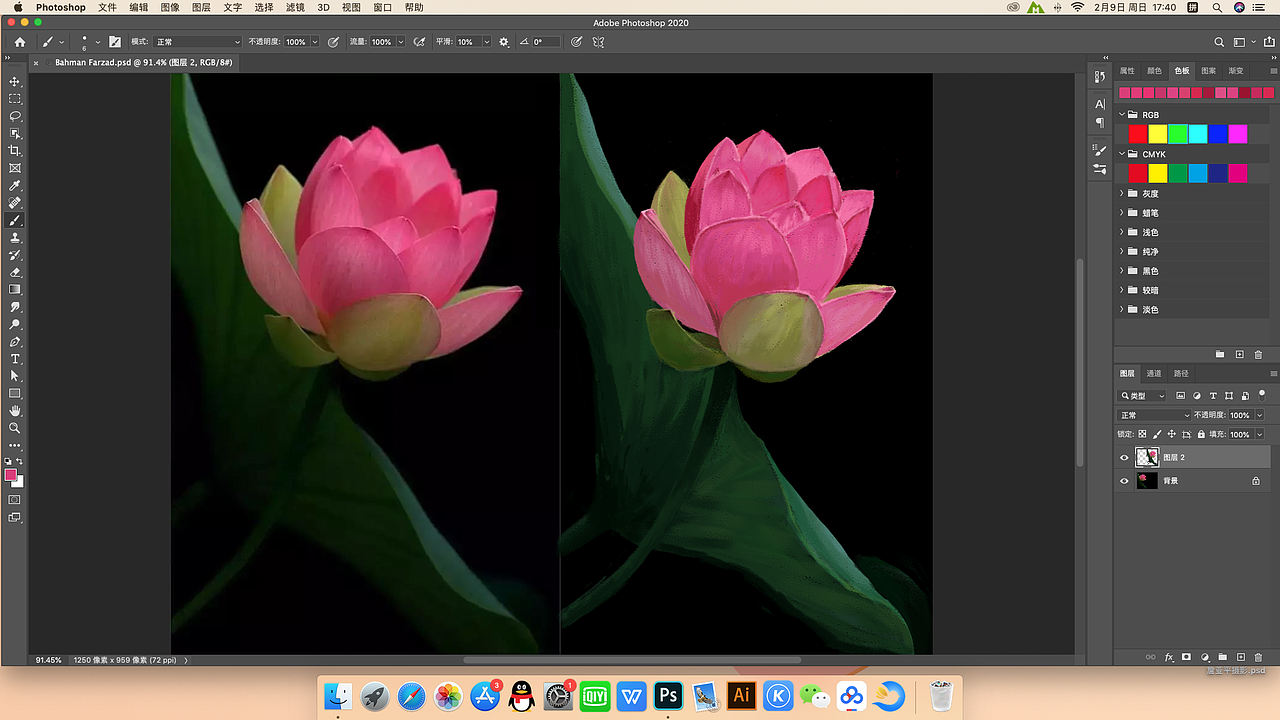Open the brush settings panel toggle icon

115,42
